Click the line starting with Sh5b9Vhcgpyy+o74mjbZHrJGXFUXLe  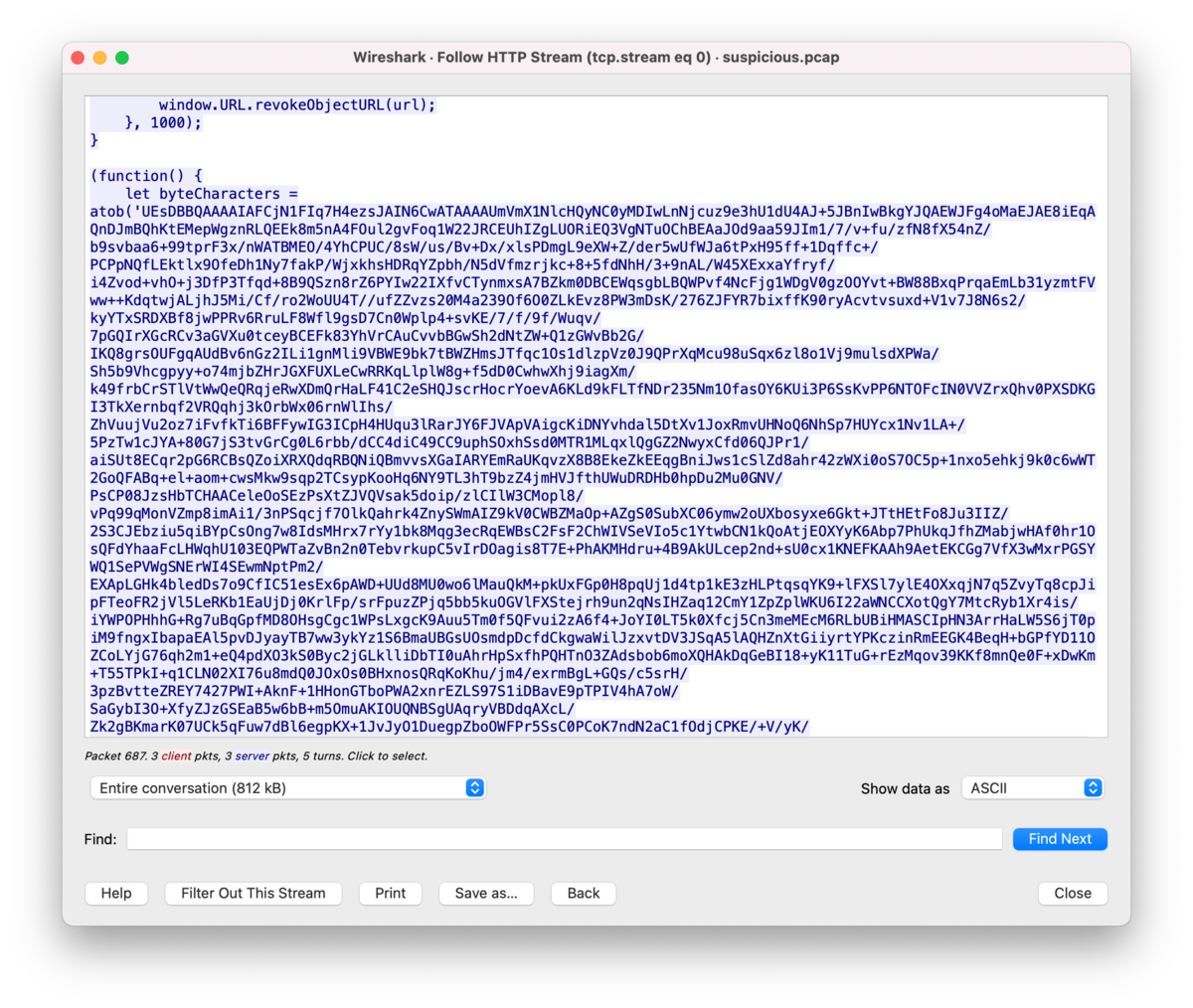363,371
